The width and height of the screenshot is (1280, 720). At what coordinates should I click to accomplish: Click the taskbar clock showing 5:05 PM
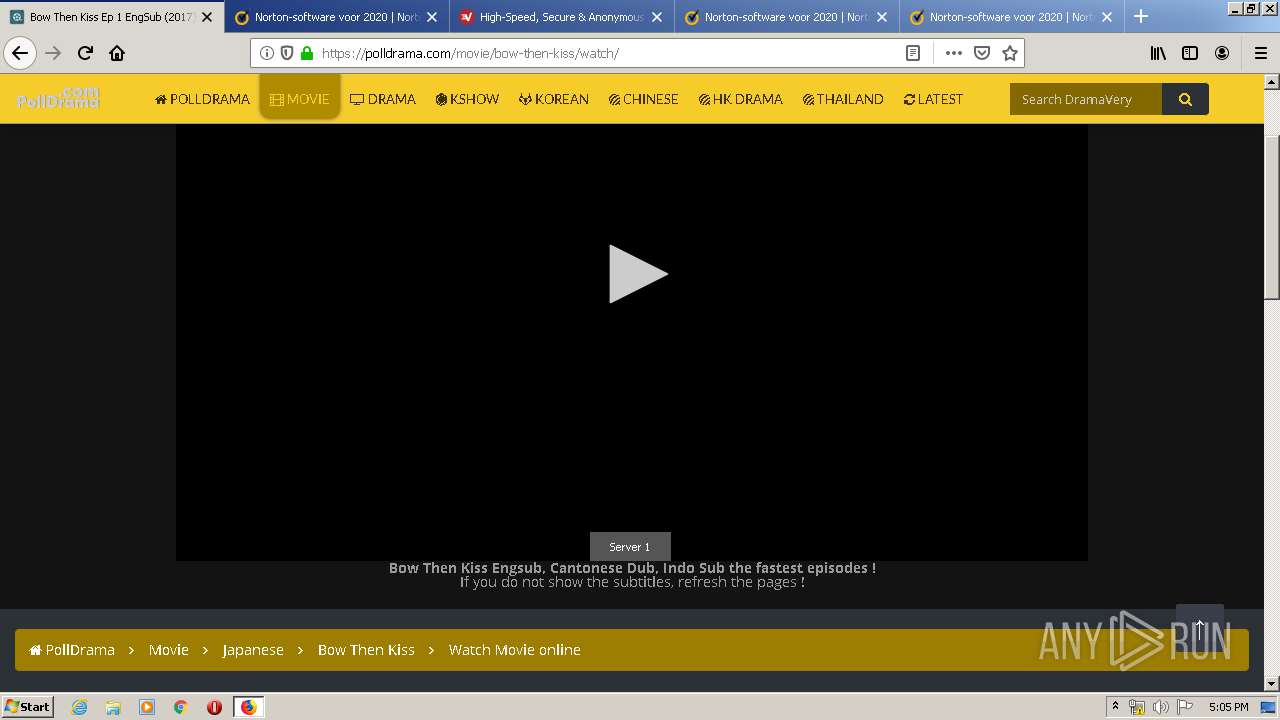click(x=1228, y=707)
